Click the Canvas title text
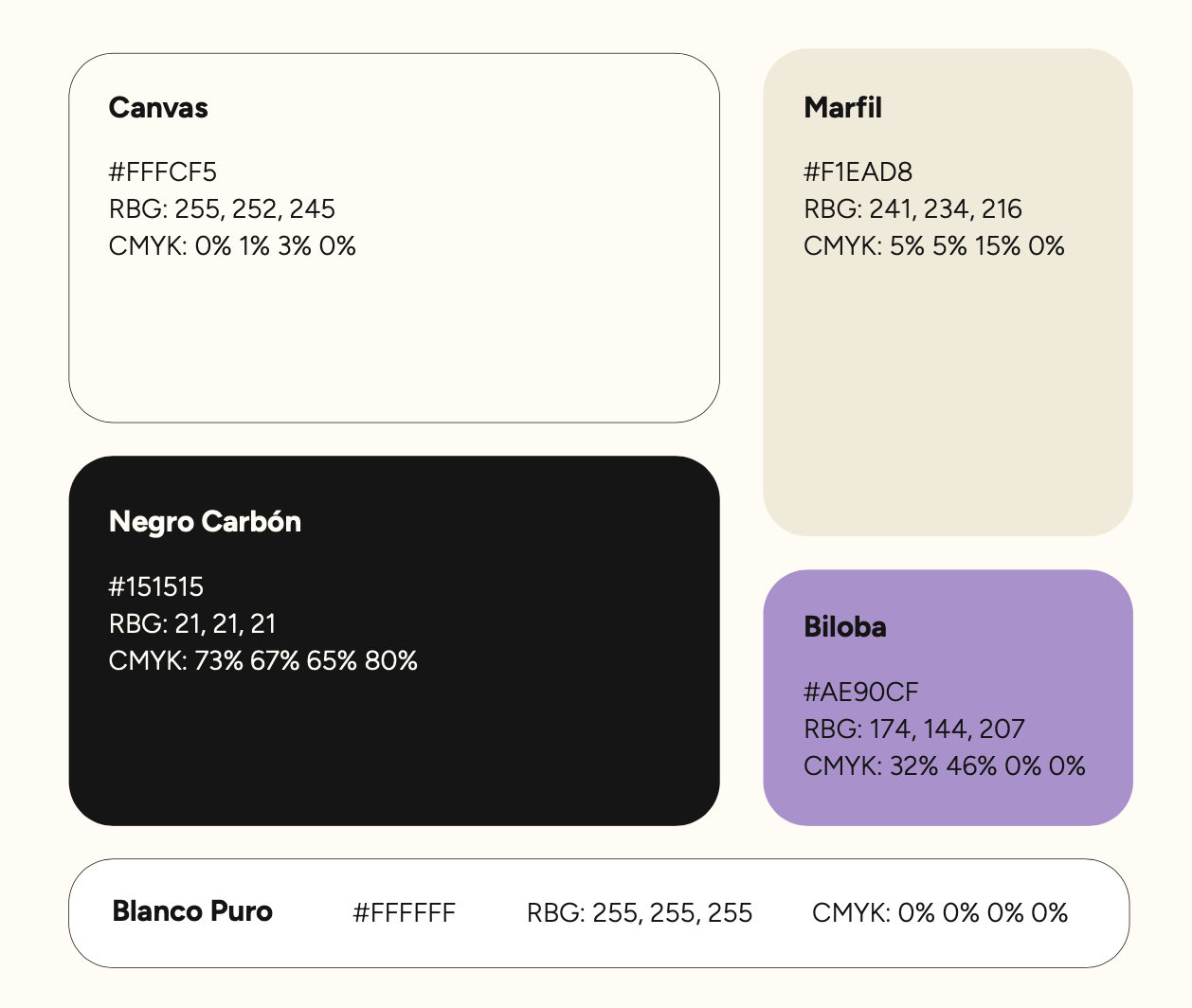The height and width of the screenshot is (1008, 1192). pyautogui.click(x=158, y=108)
